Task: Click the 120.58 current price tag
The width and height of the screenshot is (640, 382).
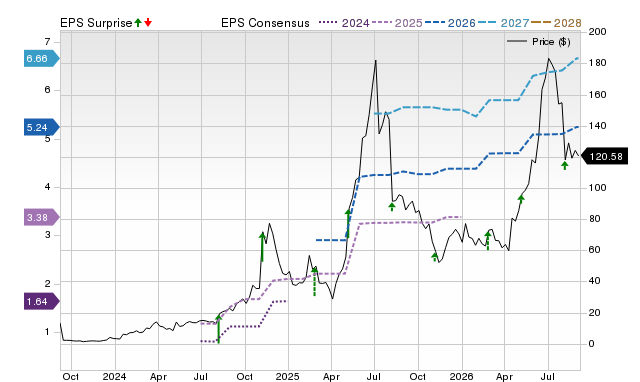Action: 604,156
